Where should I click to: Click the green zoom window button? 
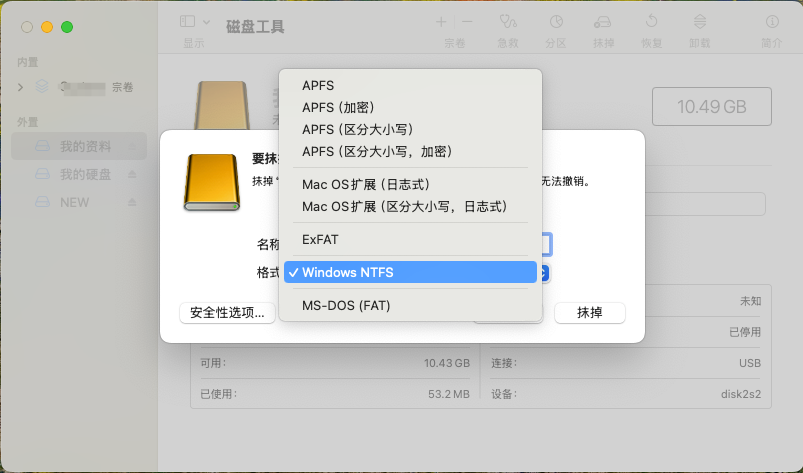tap(67, 27)
